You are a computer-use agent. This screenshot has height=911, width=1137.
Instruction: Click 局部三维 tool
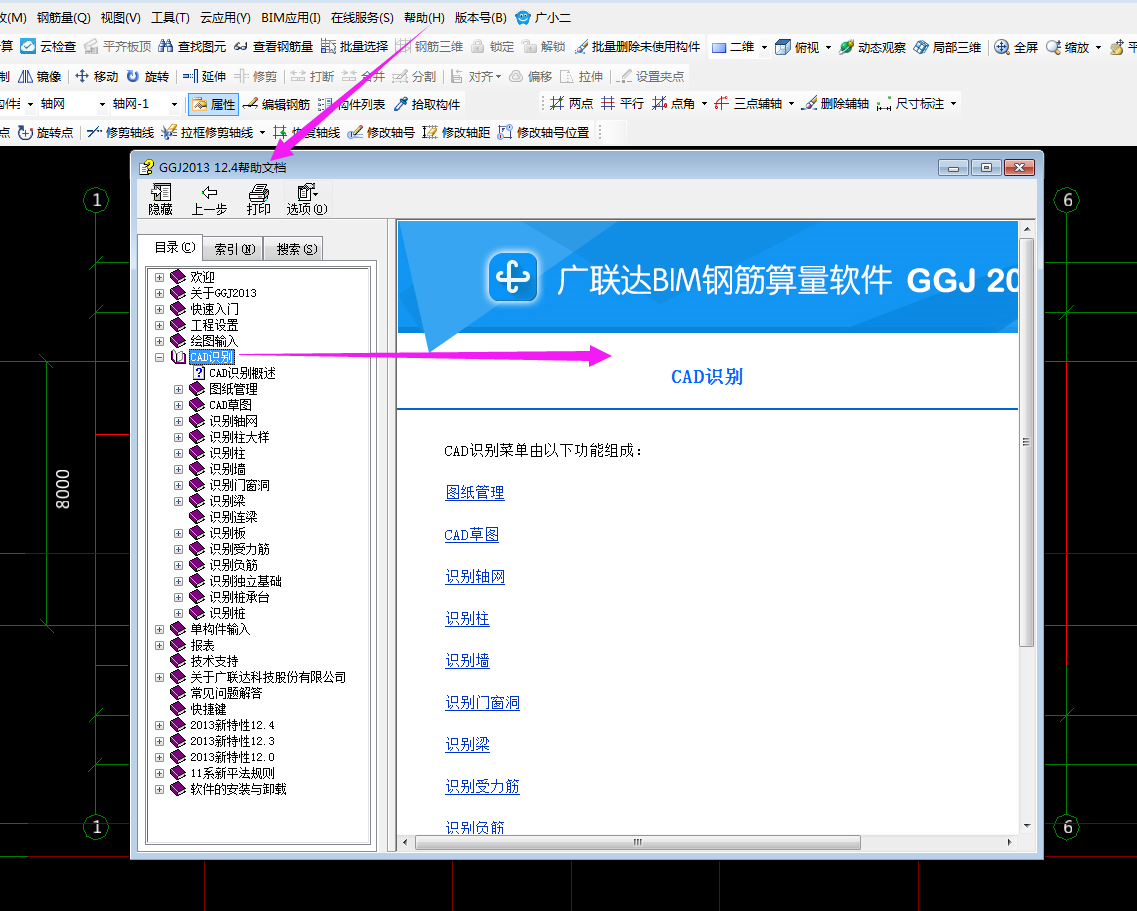tap(947, 47)
